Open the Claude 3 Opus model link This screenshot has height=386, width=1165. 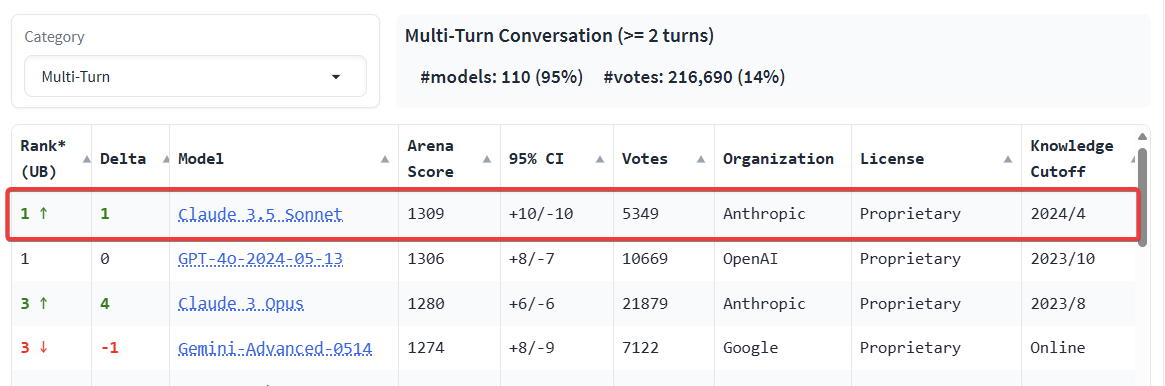click(x=241, y=304)
